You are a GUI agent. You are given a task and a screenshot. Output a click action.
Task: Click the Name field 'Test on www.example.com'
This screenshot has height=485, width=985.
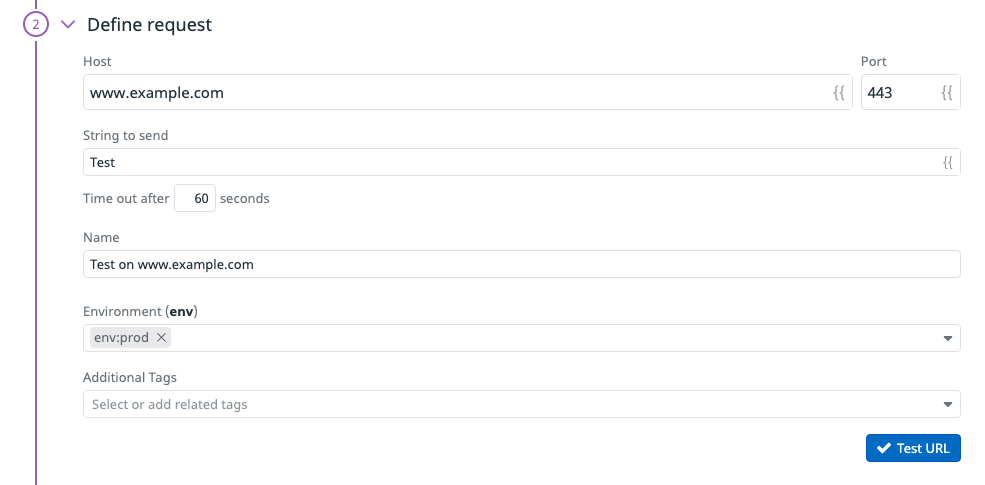tap(521, 264)
